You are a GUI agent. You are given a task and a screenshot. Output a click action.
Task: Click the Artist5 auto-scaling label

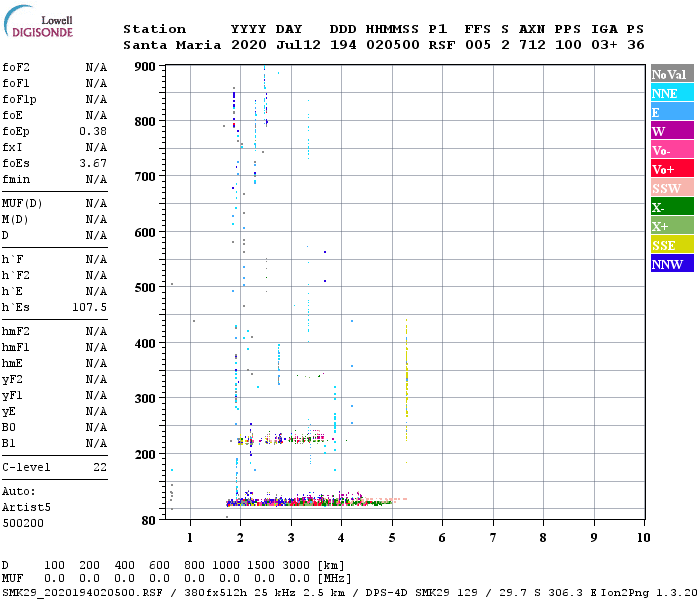pyautogui.click(x=26, y=508)
